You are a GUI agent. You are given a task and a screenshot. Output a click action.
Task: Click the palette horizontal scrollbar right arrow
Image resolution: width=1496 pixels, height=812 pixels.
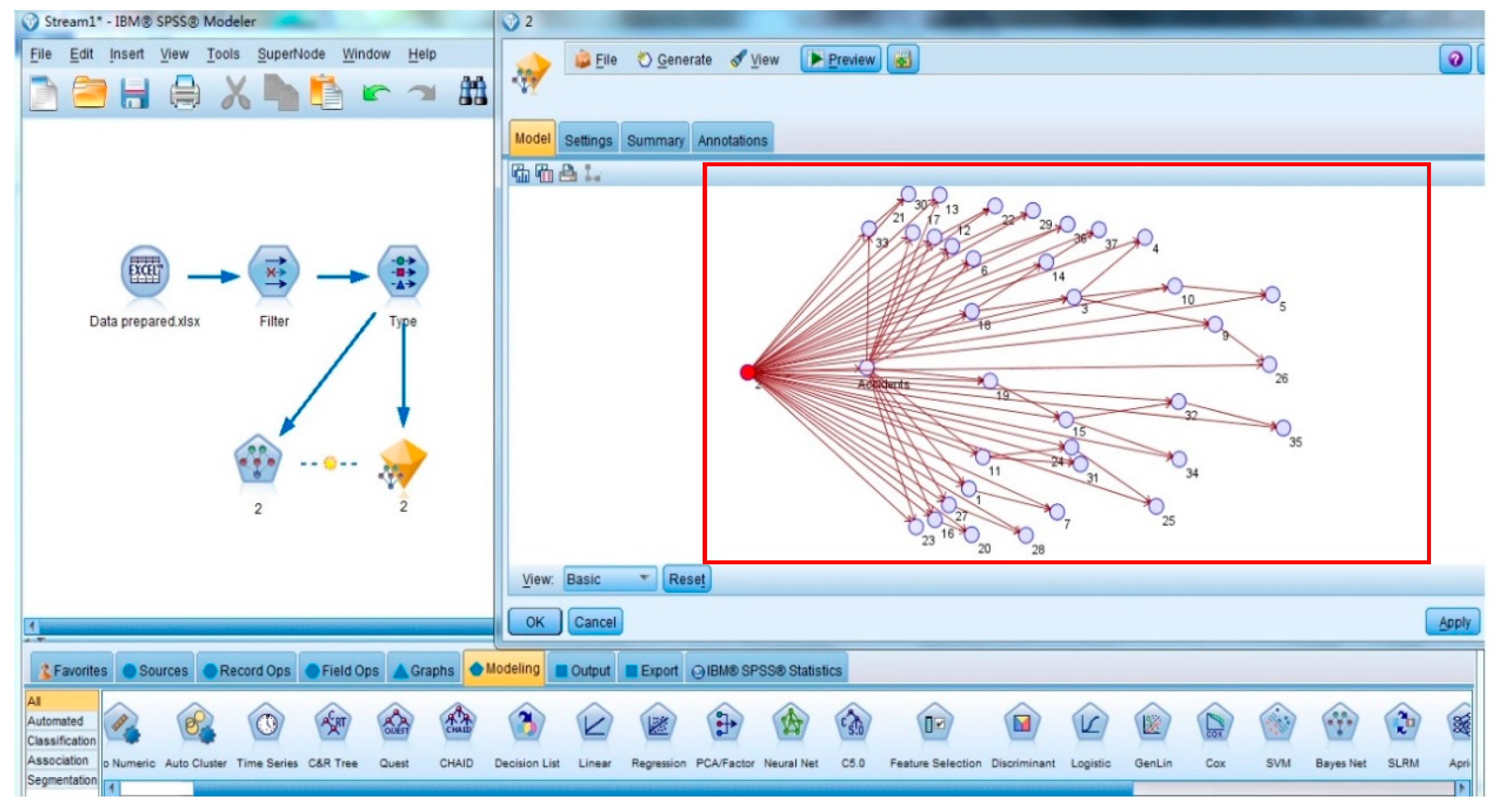click(x=1462, y=788)
